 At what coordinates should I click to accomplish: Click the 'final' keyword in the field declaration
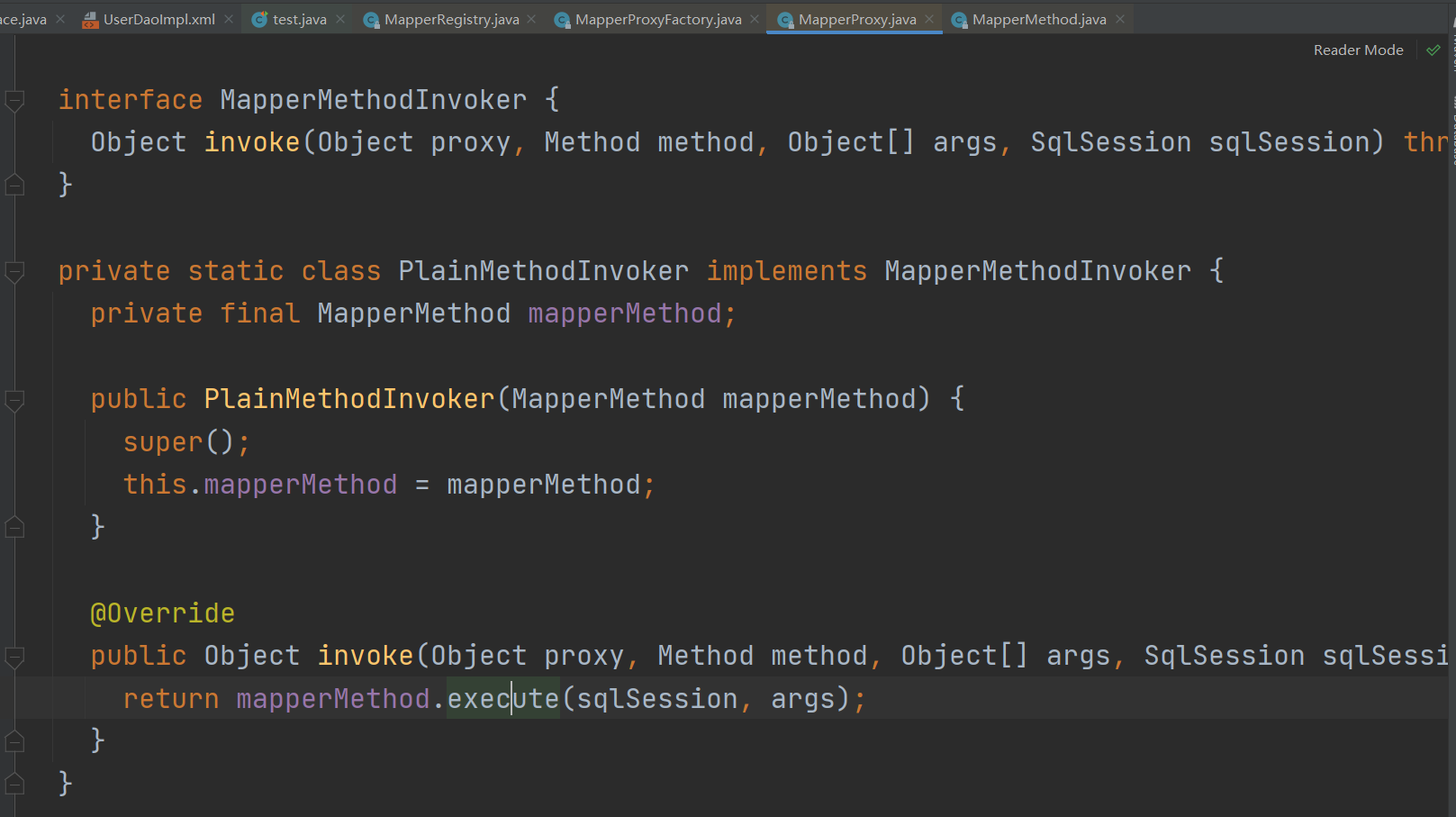(260, 313)
